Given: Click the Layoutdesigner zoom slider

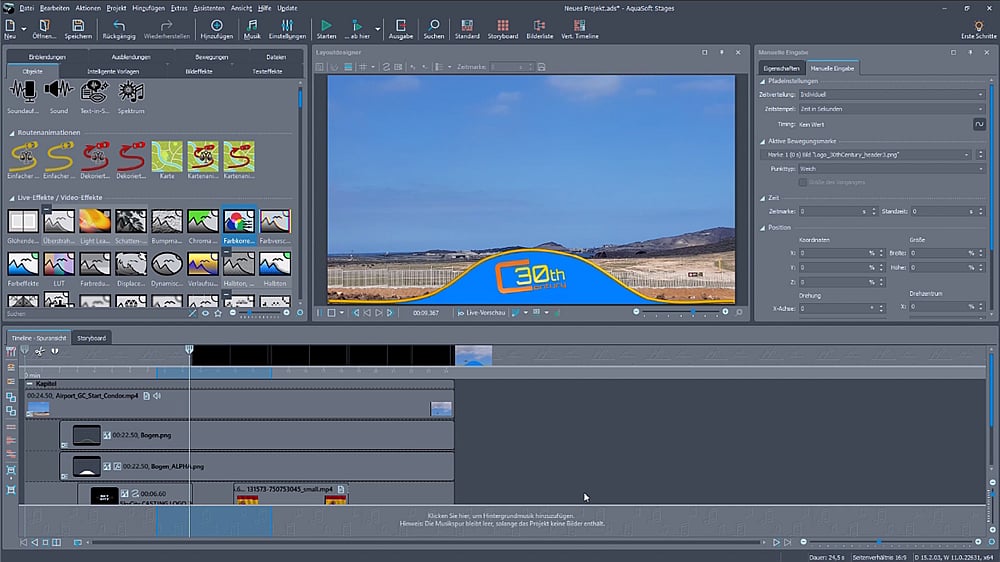Looking at the screenshot, I should tap(692, 313).
